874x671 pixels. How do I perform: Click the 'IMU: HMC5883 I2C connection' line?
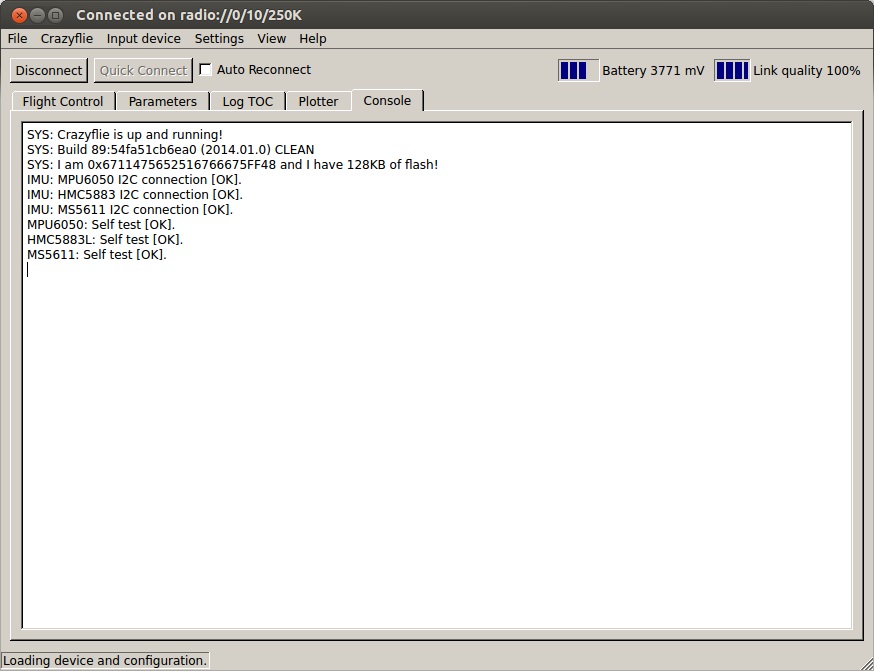pyautogui.click(x=135, y=195)
